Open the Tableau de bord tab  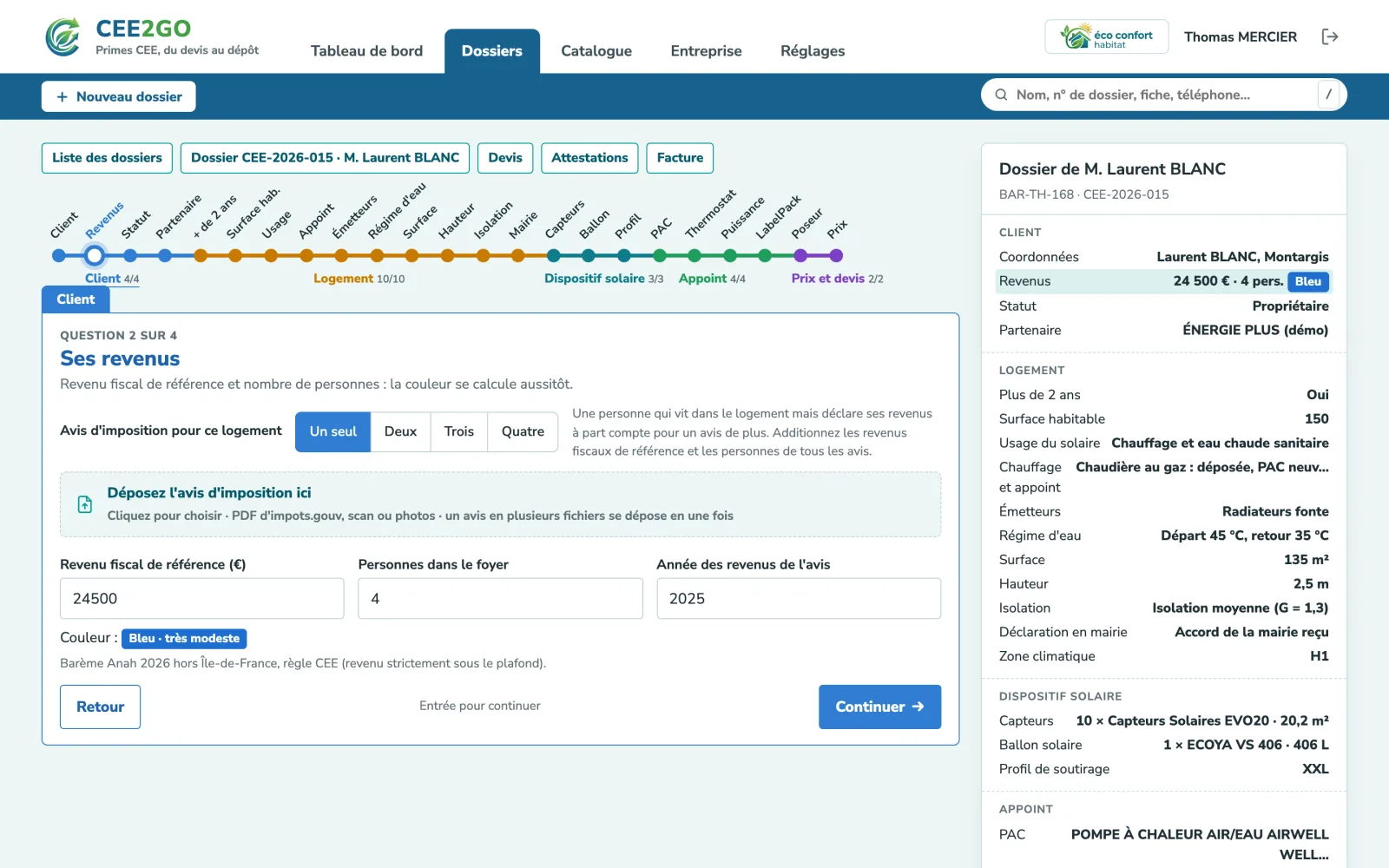pos(366,50)
